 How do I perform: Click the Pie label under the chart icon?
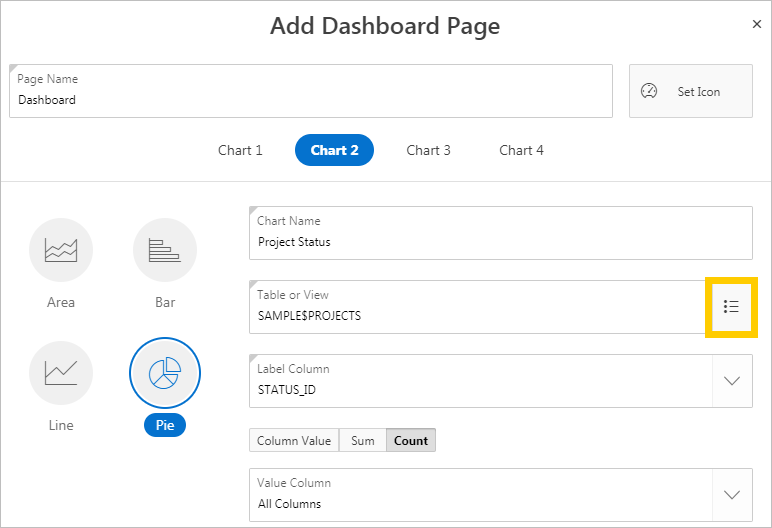pos(165,425)
